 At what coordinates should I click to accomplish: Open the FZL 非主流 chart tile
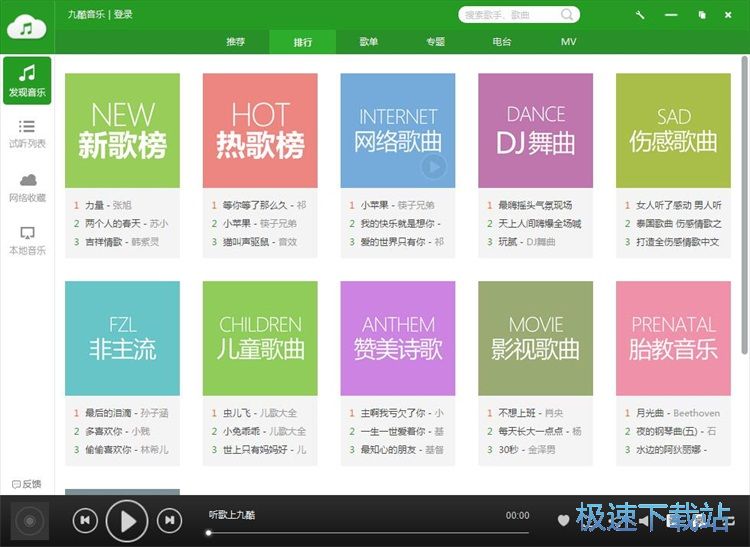122,339
